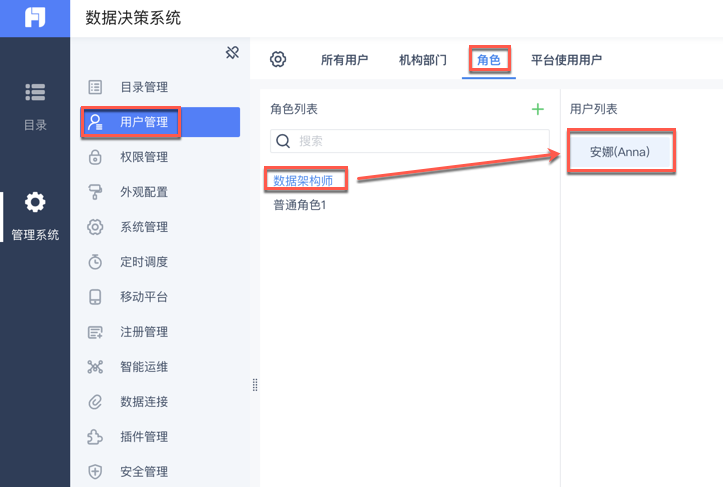Viewport: 723px width, 487px height.
Task: Click the pin icon above the sidebar menu
Action: coord(232,52)
